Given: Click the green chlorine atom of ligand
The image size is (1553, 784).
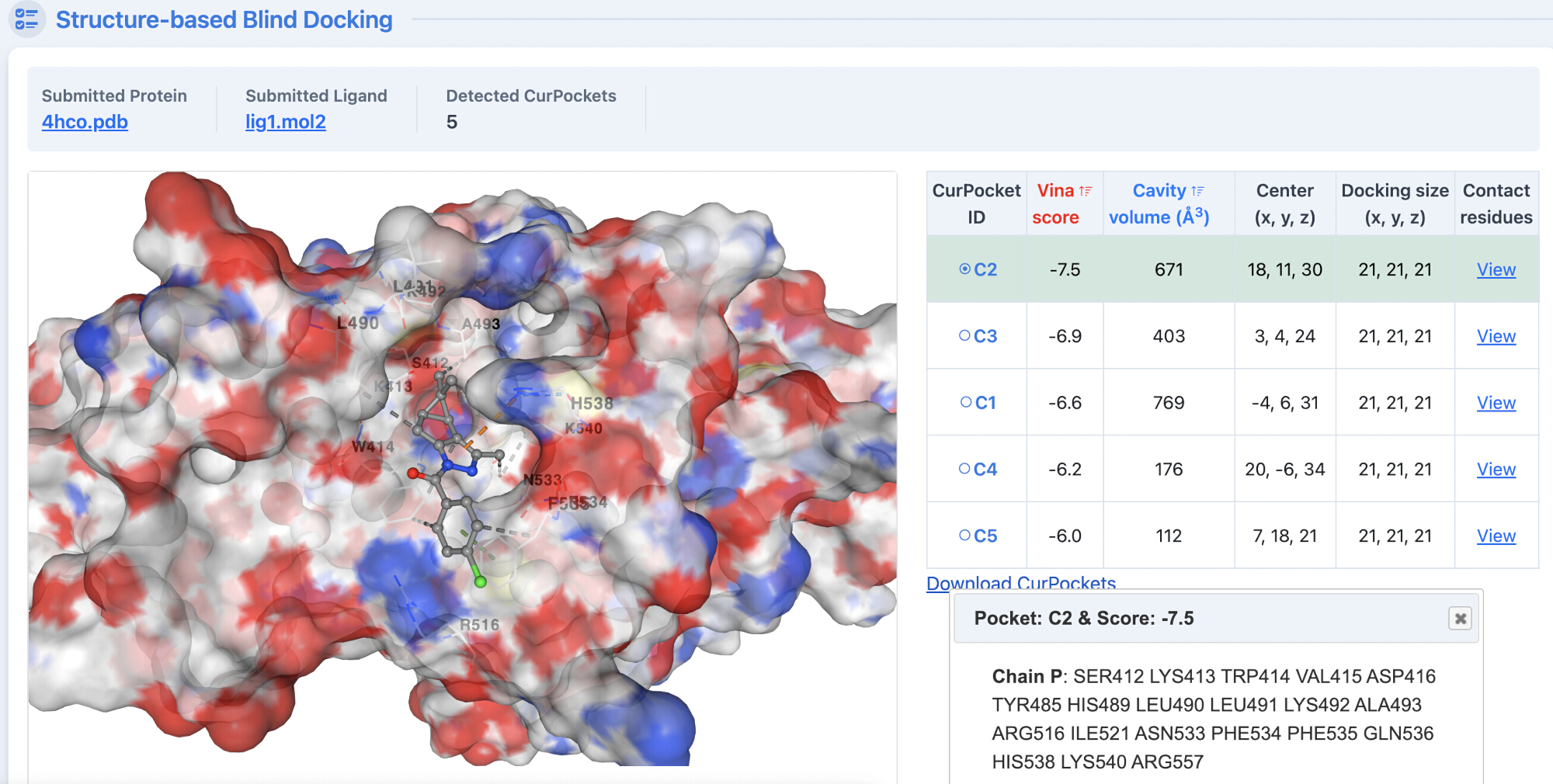Looking at the screenshot, I should [x=481, y=581].
